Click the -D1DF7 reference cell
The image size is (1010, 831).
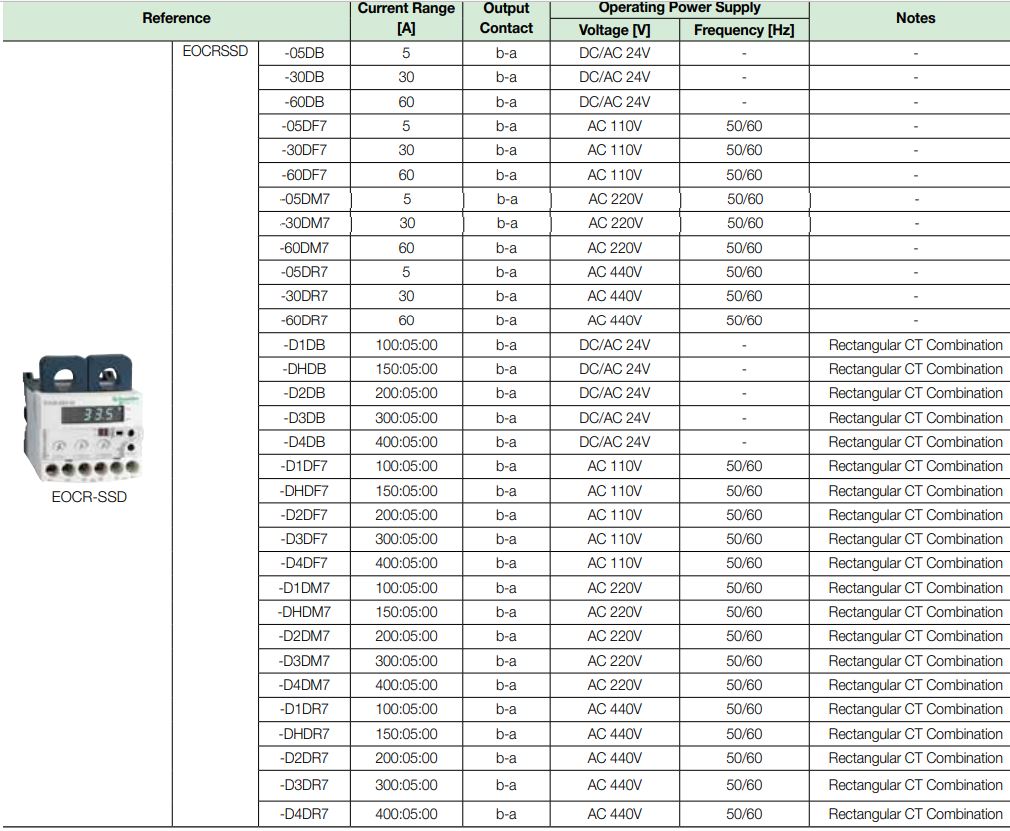click(304, 466)
